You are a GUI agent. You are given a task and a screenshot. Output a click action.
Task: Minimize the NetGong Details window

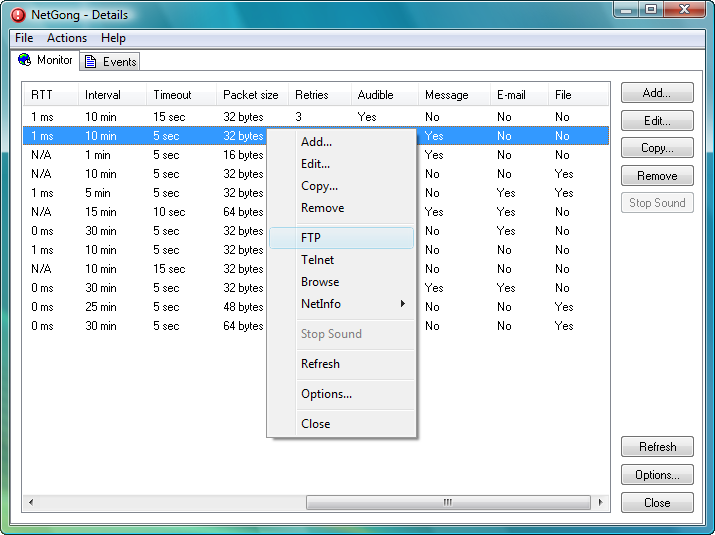point(626,9)
